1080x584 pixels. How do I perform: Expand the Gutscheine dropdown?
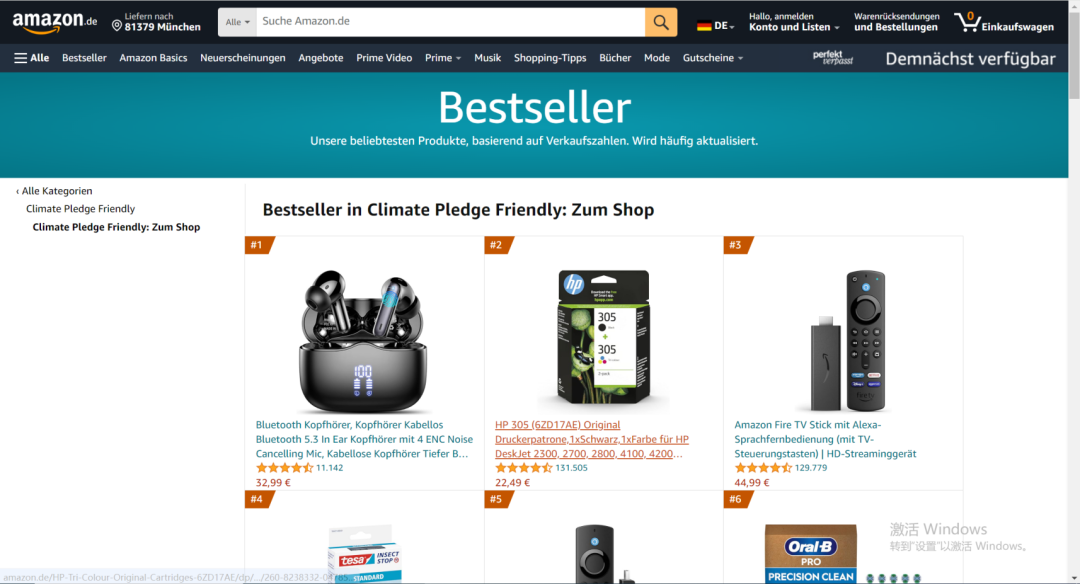pyautogui.click(x=713, y=58)
